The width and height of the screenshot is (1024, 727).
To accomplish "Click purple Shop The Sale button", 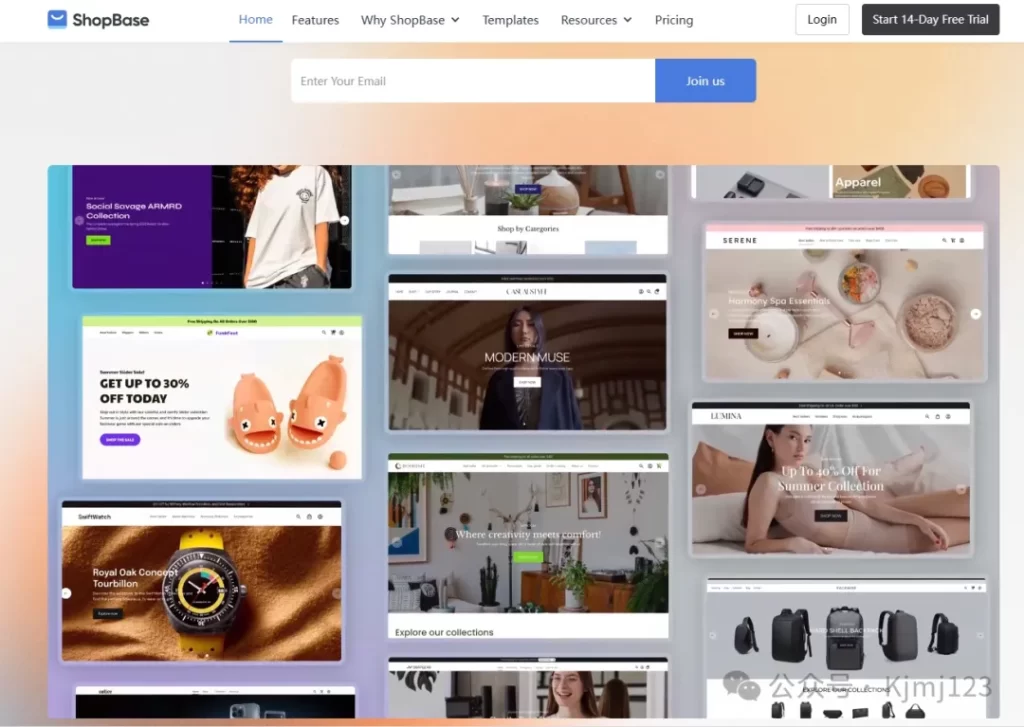I will pyautogui.click(x=120, y=440).
